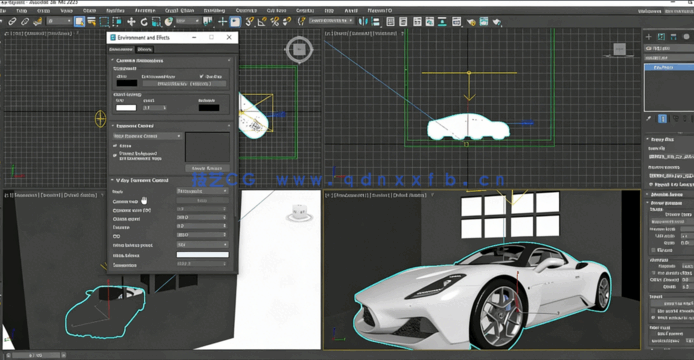Viewport: 694px width, 360px height.
Task: Switch to the Hierarchy command panel tab
Action: click(x=674, y=37)
